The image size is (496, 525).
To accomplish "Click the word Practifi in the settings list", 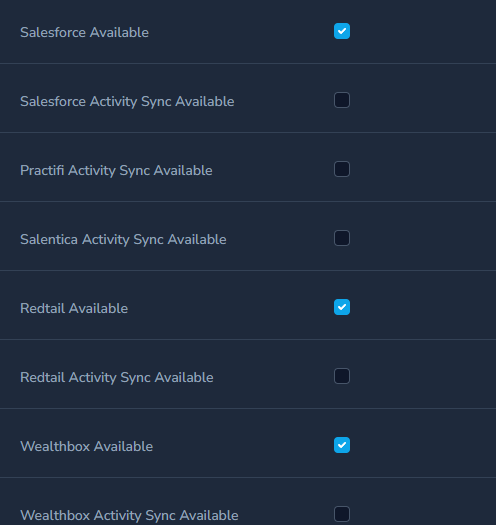I will 42,170.
